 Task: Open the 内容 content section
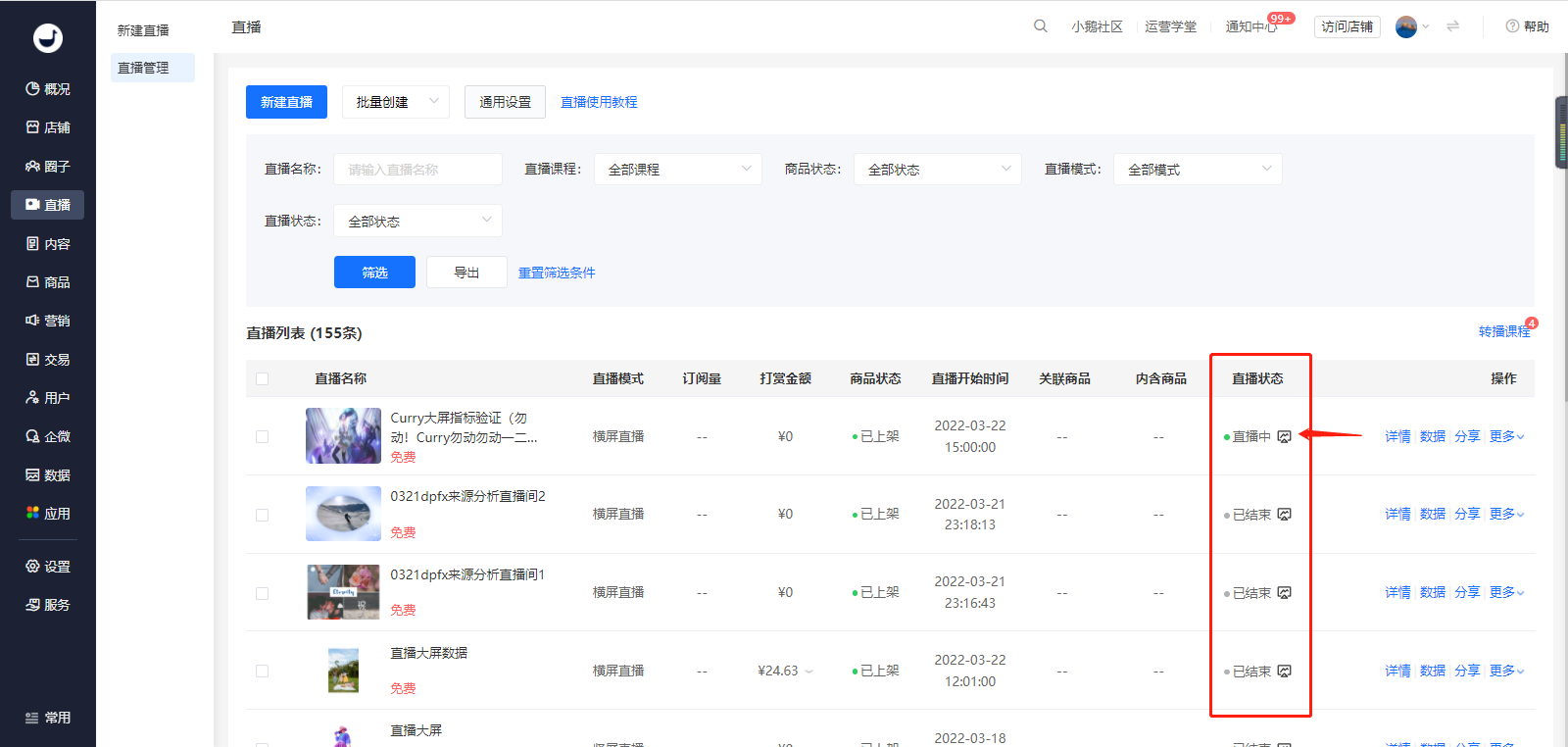(47, 244)
